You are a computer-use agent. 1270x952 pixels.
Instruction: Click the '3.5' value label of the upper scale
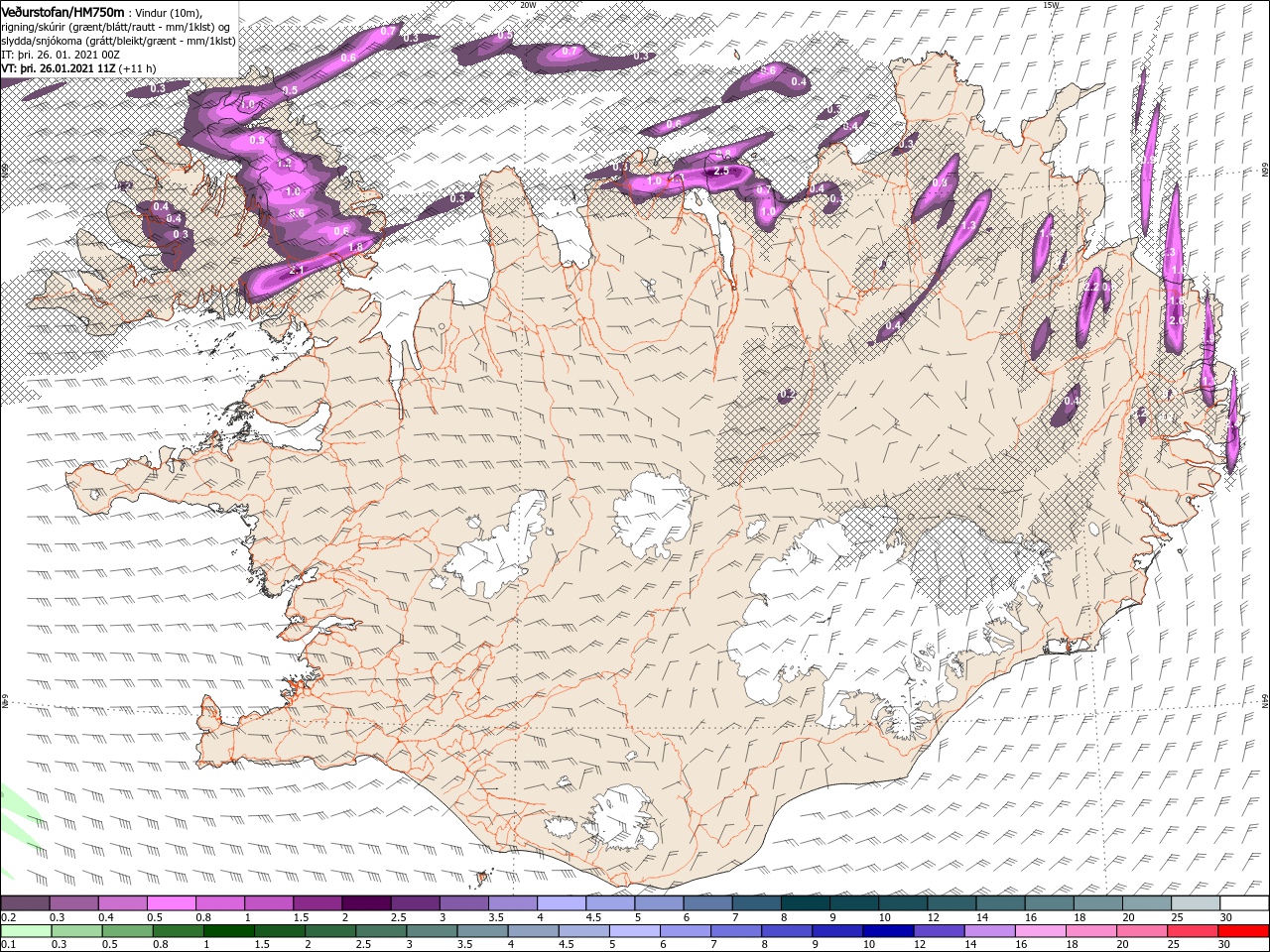tap(496, 917)
